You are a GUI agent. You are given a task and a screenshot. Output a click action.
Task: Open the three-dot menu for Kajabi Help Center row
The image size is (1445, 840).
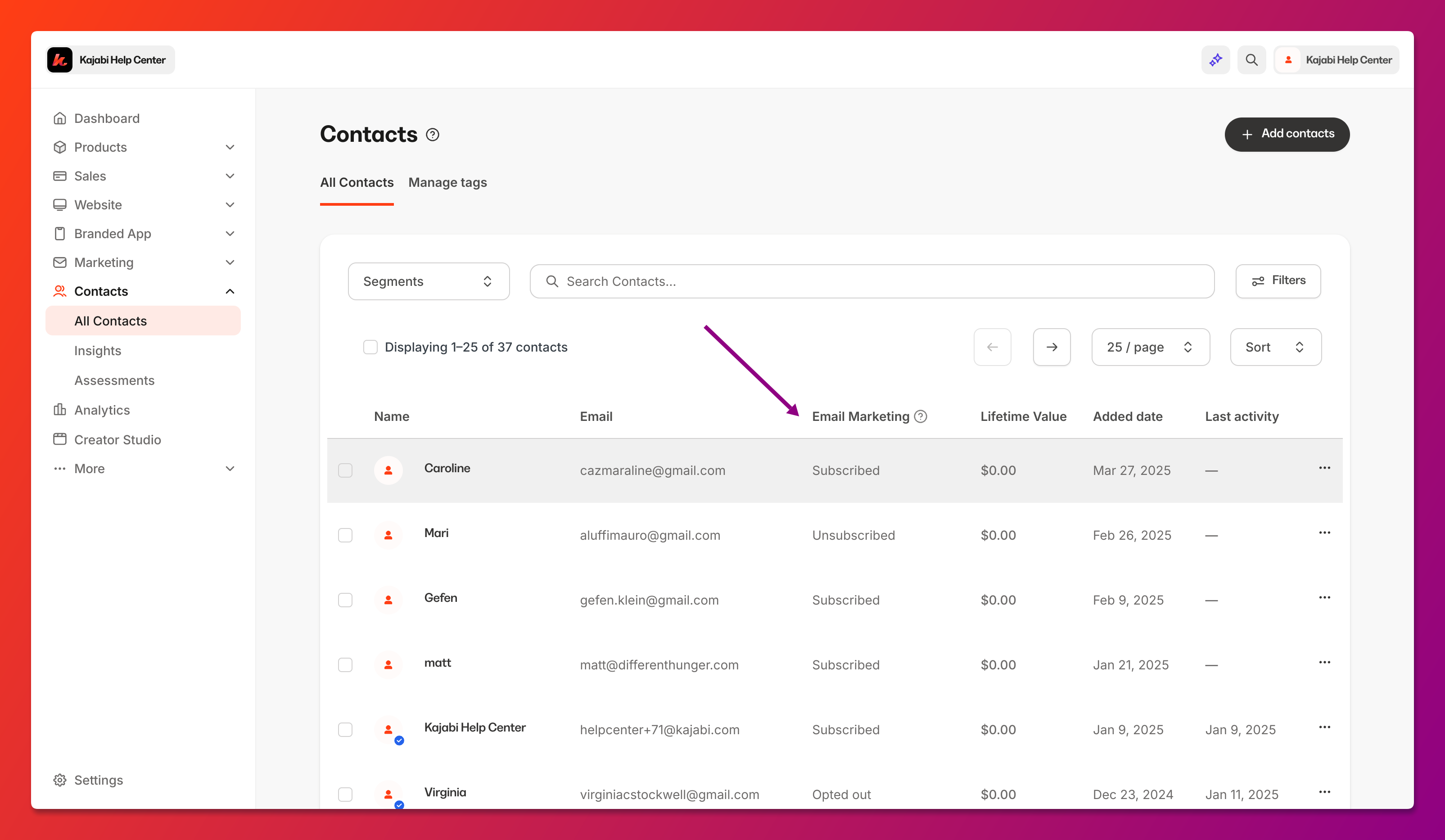click(1324, 727)
